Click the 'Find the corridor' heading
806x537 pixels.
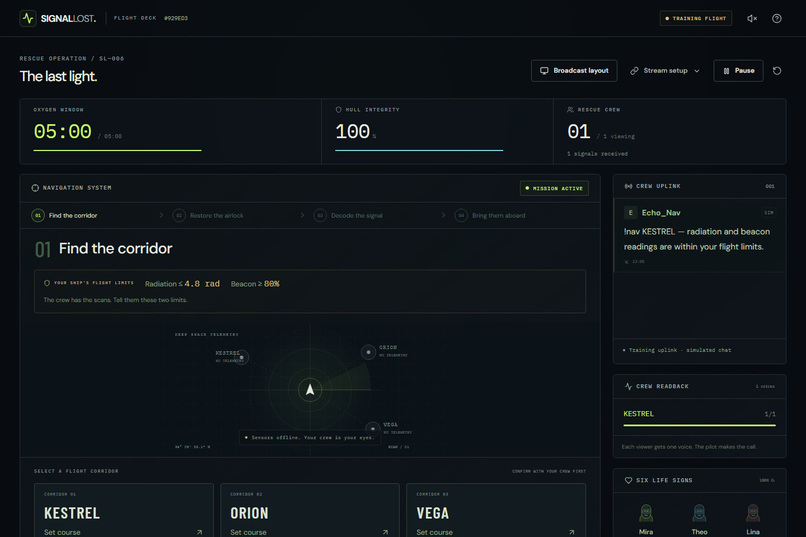(x=116, y=249)
